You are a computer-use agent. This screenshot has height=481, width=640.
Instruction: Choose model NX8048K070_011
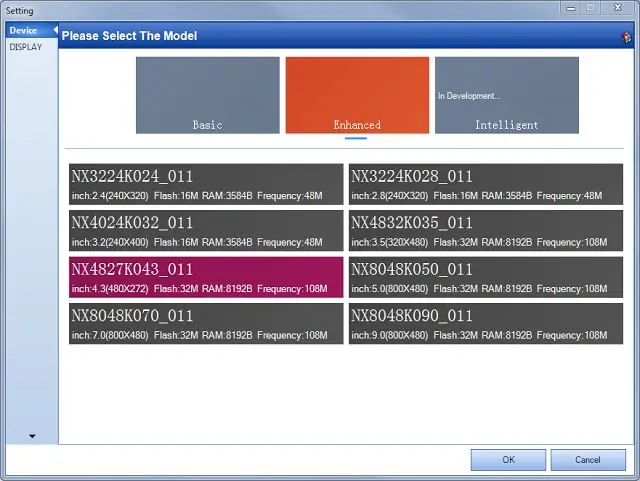pyautogui.click(x=206, y=324)
